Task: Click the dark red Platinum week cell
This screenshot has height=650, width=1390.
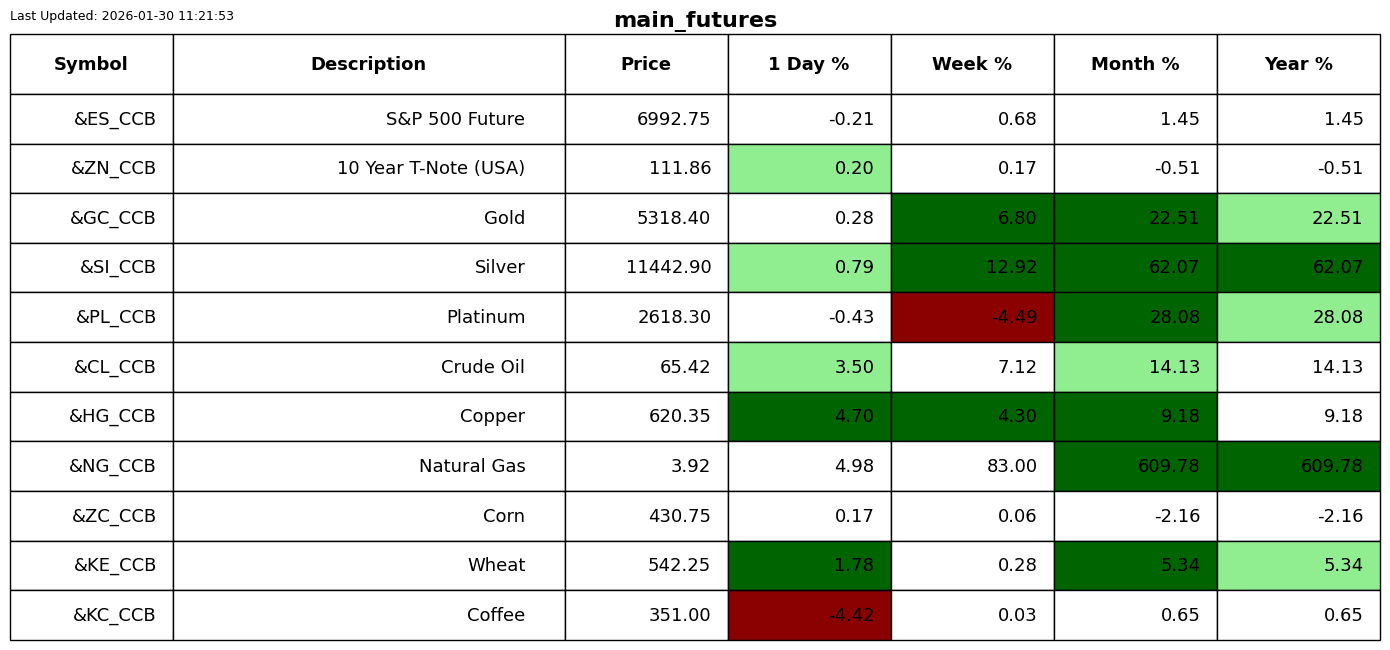Action: pos(972,318)
